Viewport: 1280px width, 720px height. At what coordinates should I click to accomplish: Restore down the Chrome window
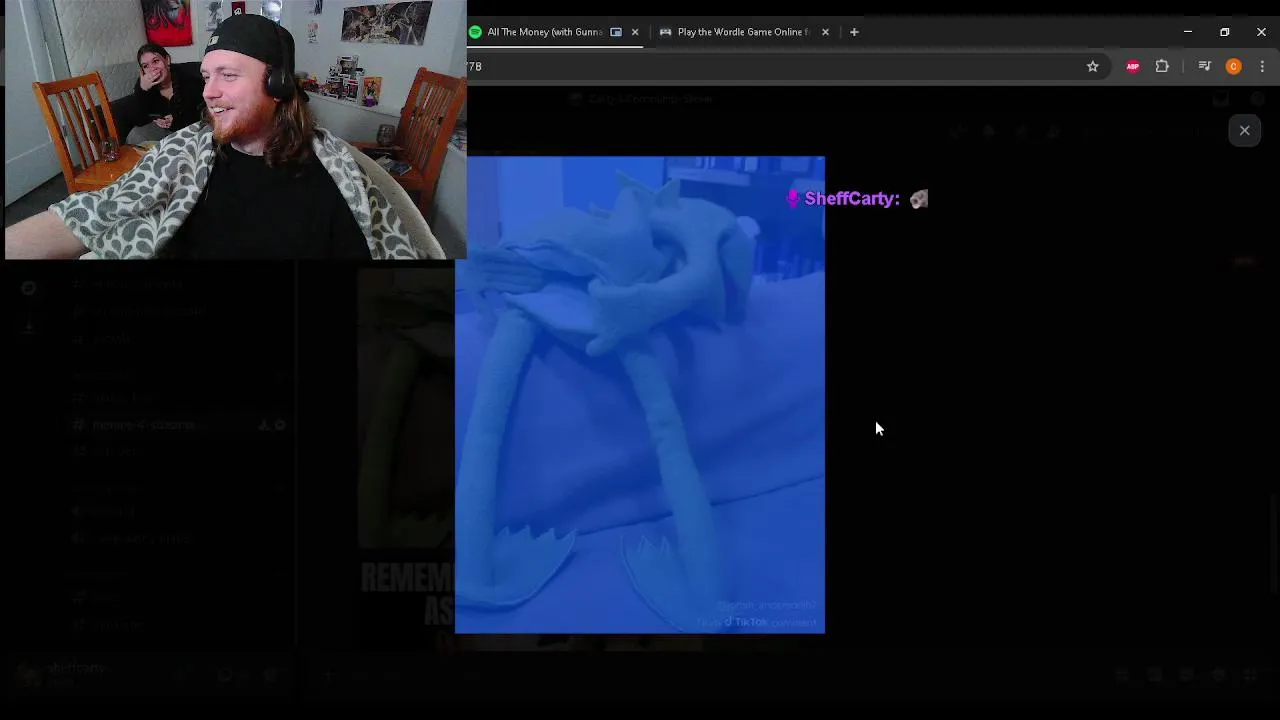click(x=1224, y=32)
